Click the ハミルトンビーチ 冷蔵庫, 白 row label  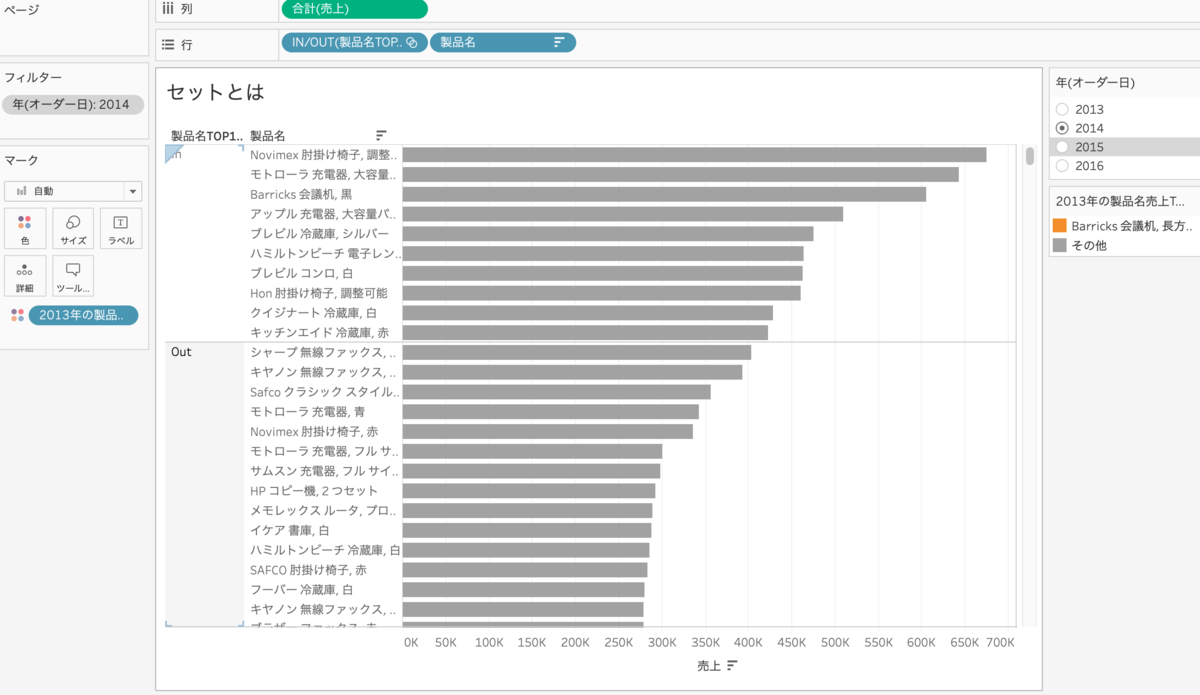pos(325,550)
